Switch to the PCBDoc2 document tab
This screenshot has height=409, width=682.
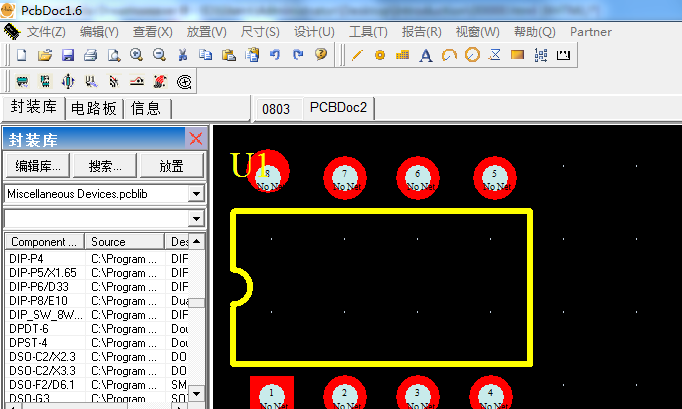(338, 108)
